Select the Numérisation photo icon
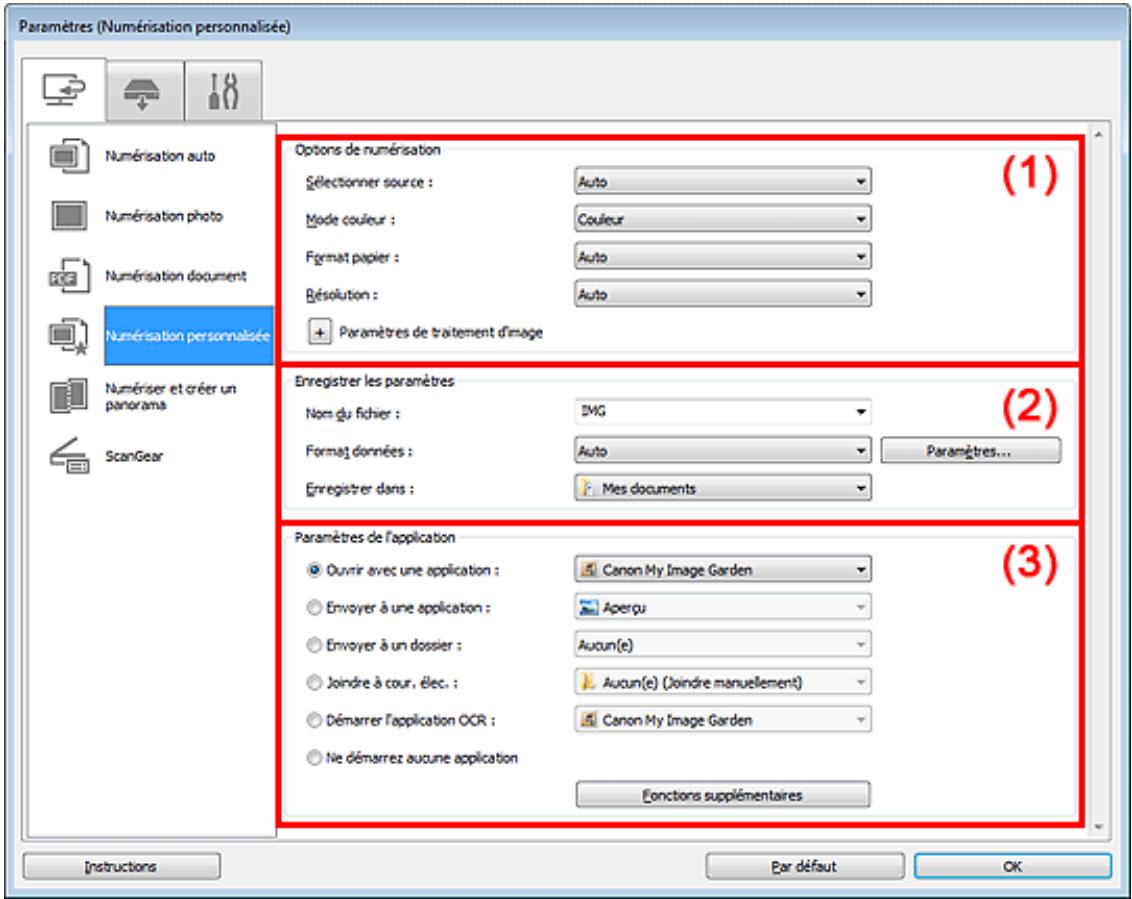The height and width of the screenshot is (899, 1132). 66,214
